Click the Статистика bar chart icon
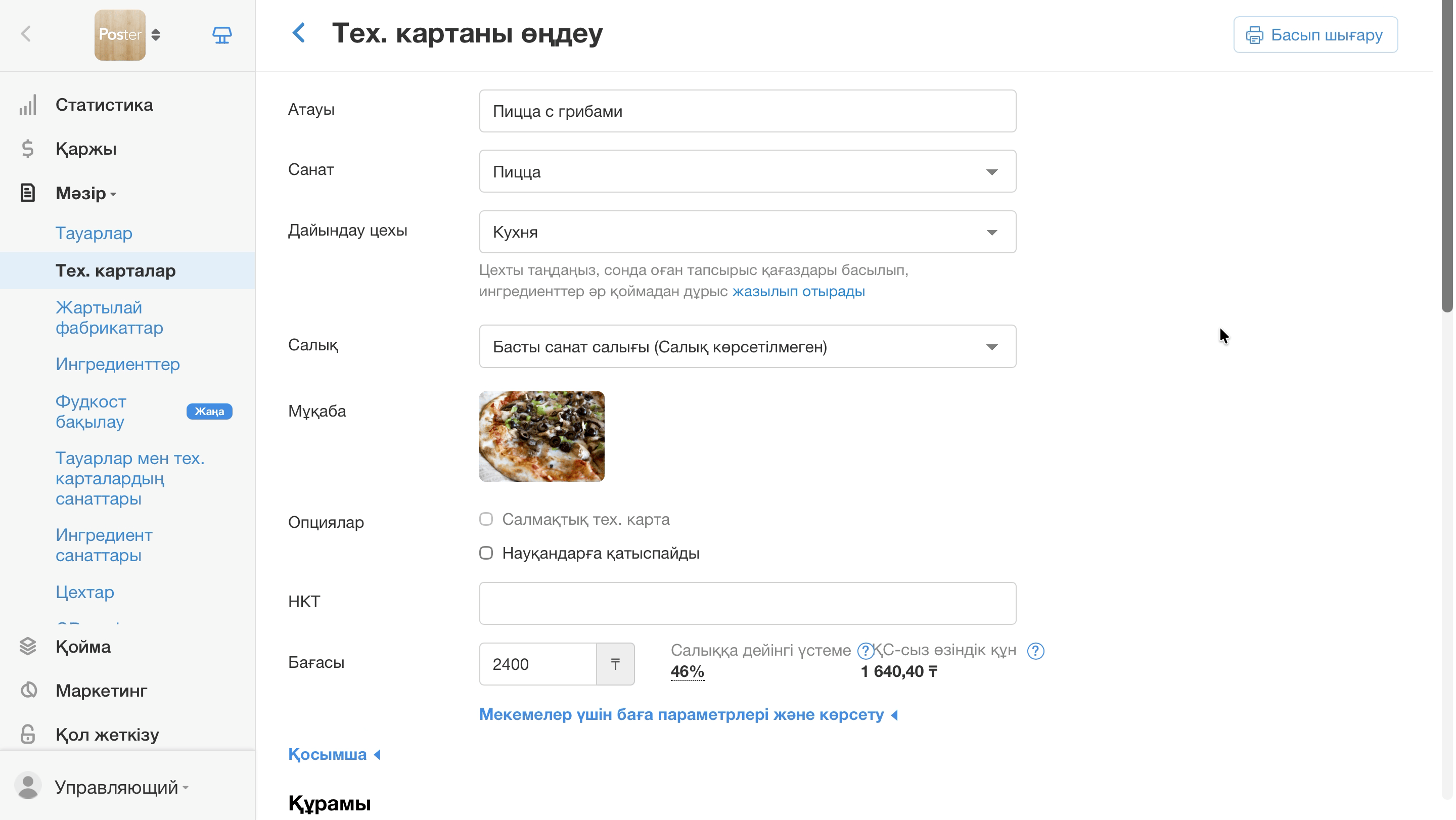 28,105
